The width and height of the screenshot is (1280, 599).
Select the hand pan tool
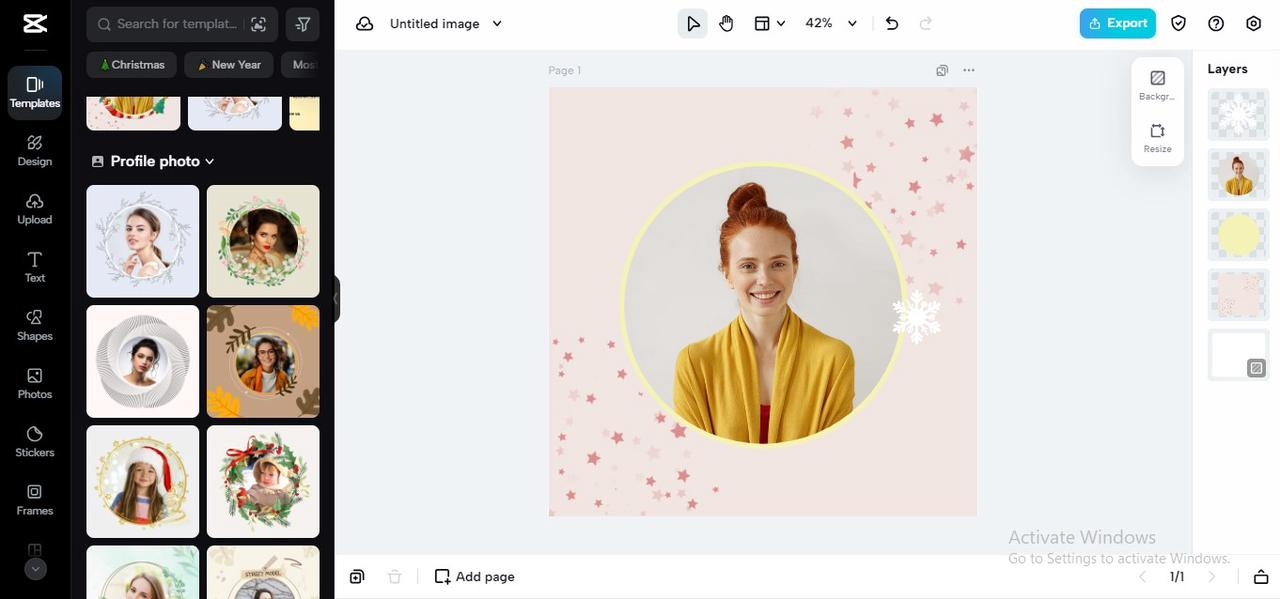click(x=726, y=23)
